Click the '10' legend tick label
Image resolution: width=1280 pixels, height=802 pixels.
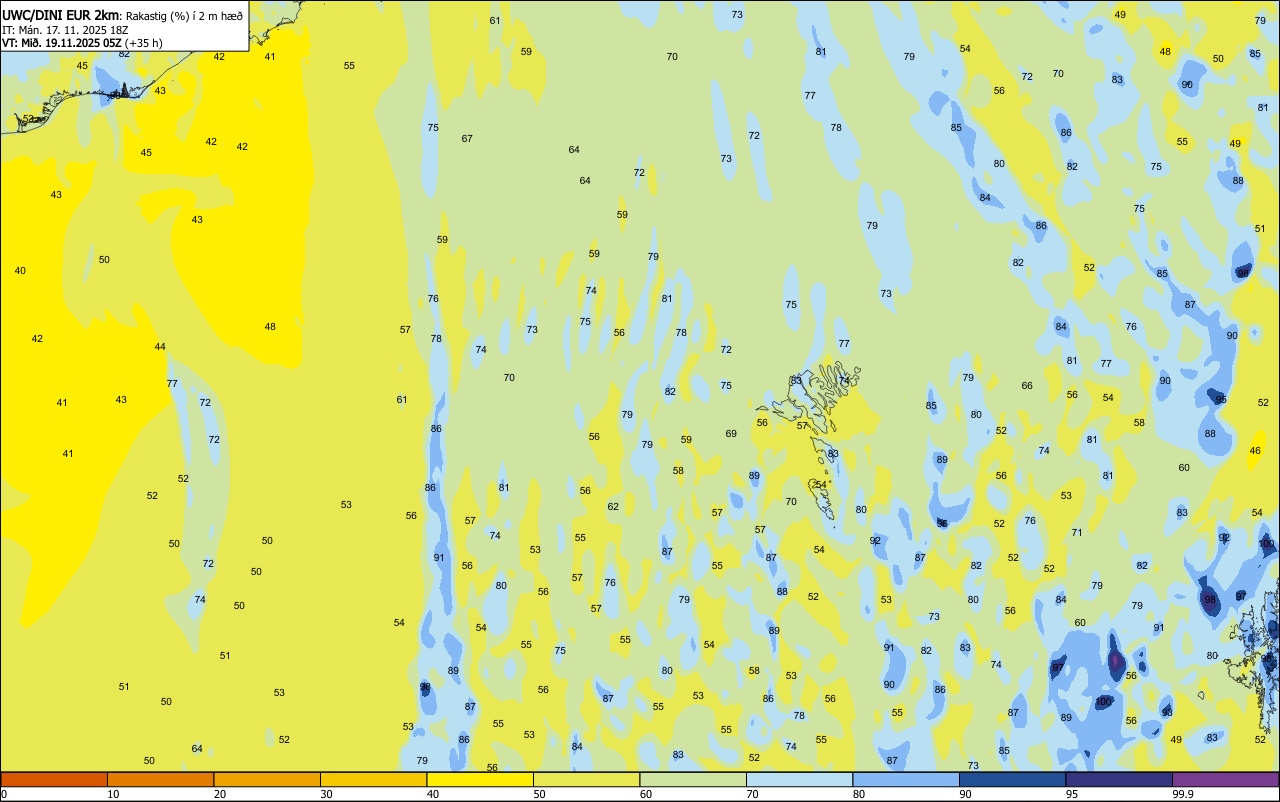coord(113,794)
